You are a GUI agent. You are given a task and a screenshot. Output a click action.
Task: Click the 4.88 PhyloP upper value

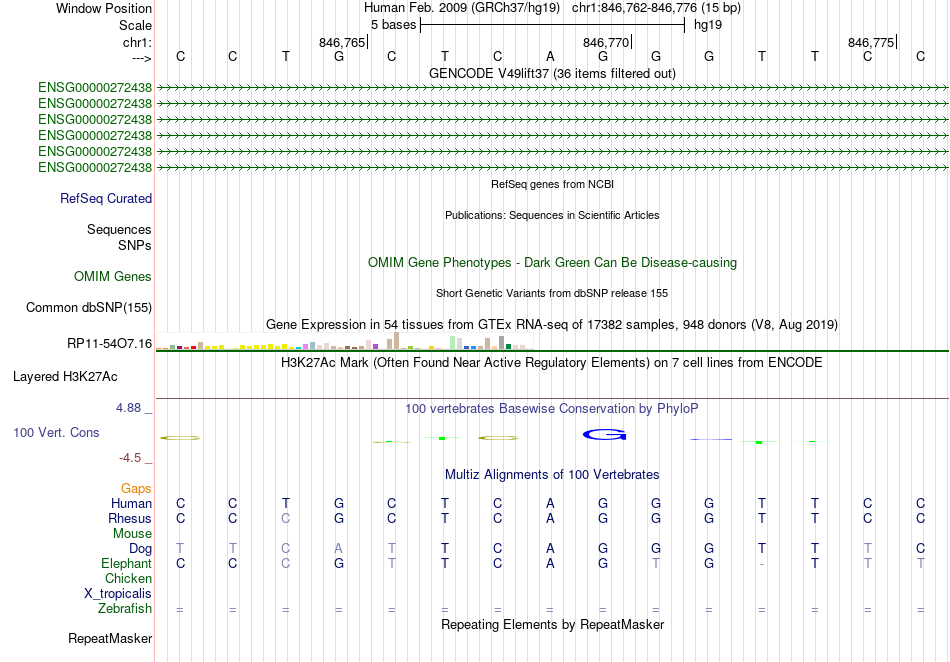(x=128, y=408)
